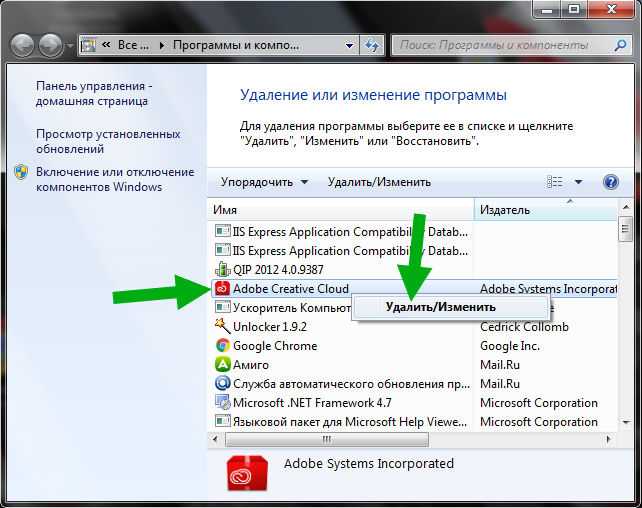This screenshot has height=508, width=642.
Task: Click the shield icon beside Windows components link
Action: [x=21, y=172]
